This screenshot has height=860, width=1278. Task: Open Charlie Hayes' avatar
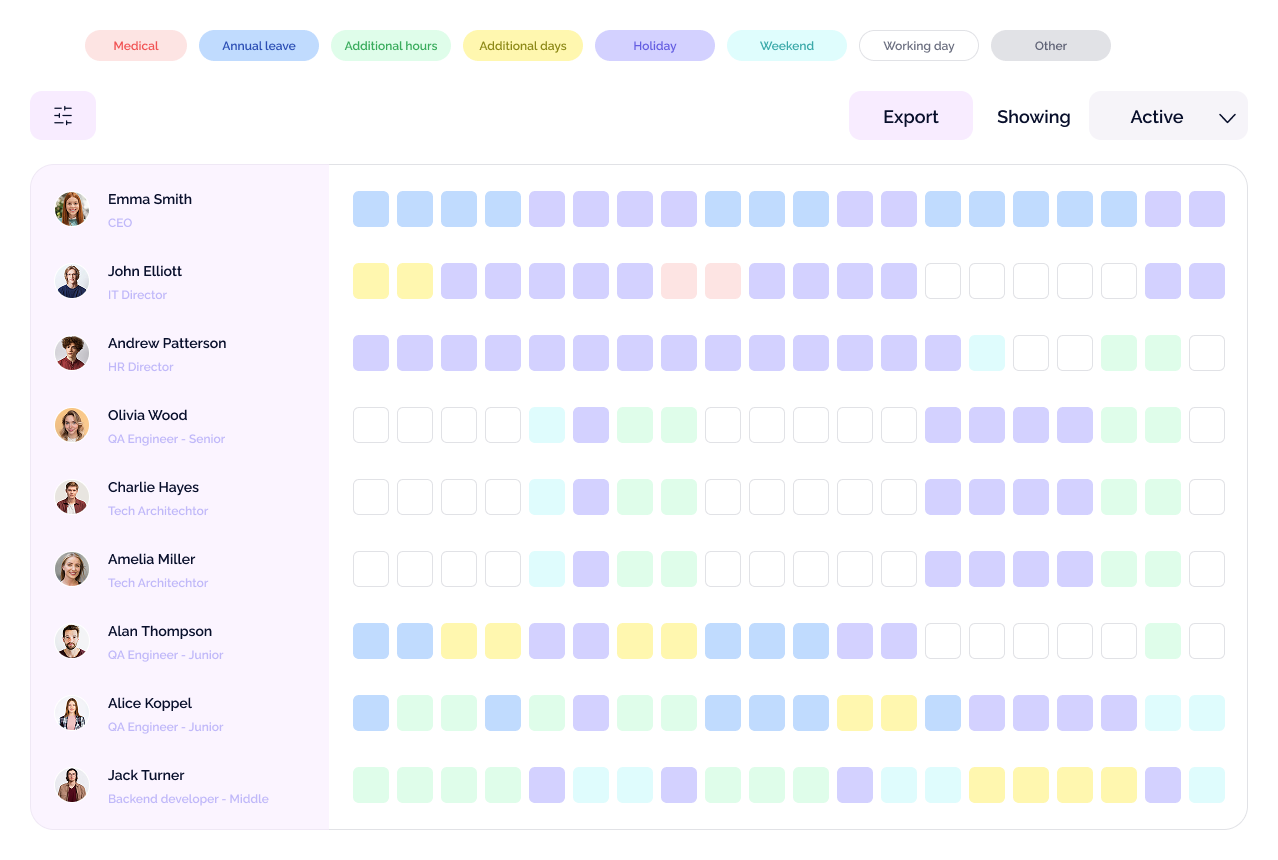pyautogui.click(x=72, y=497)
